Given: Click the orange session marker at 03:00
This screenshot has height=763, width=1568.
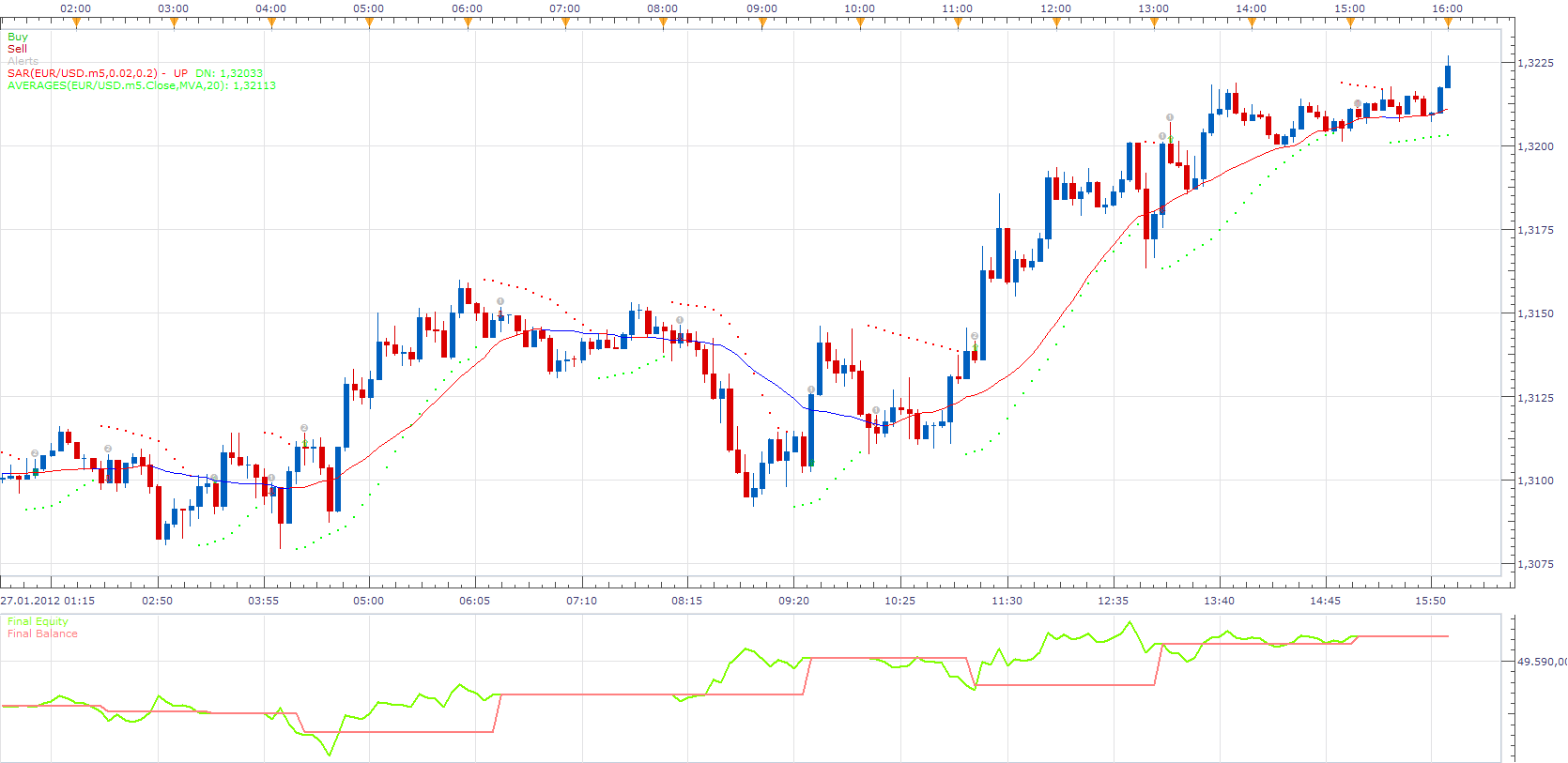Looking at the screenshot, I should 174,23.
